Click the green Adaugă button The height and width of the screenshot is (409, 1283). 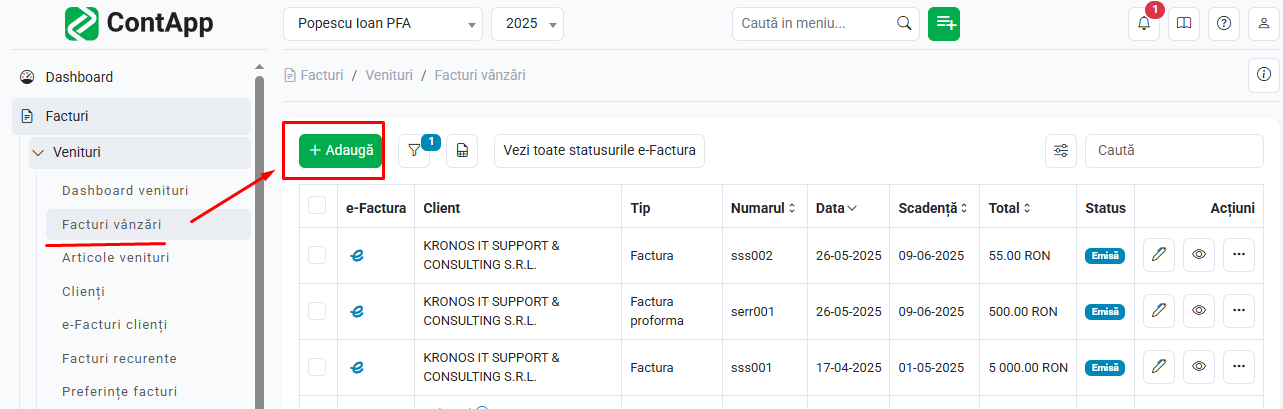coord(340,150)
